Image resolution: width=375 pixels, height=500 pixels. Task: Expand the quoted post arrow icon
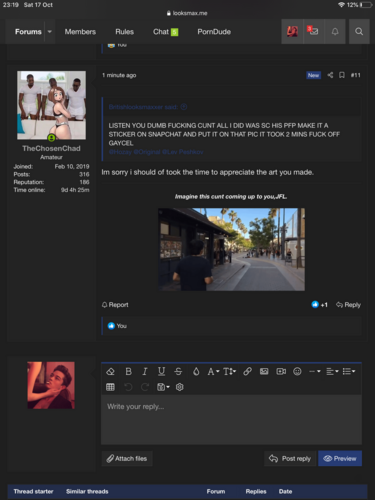pos(184,107)
